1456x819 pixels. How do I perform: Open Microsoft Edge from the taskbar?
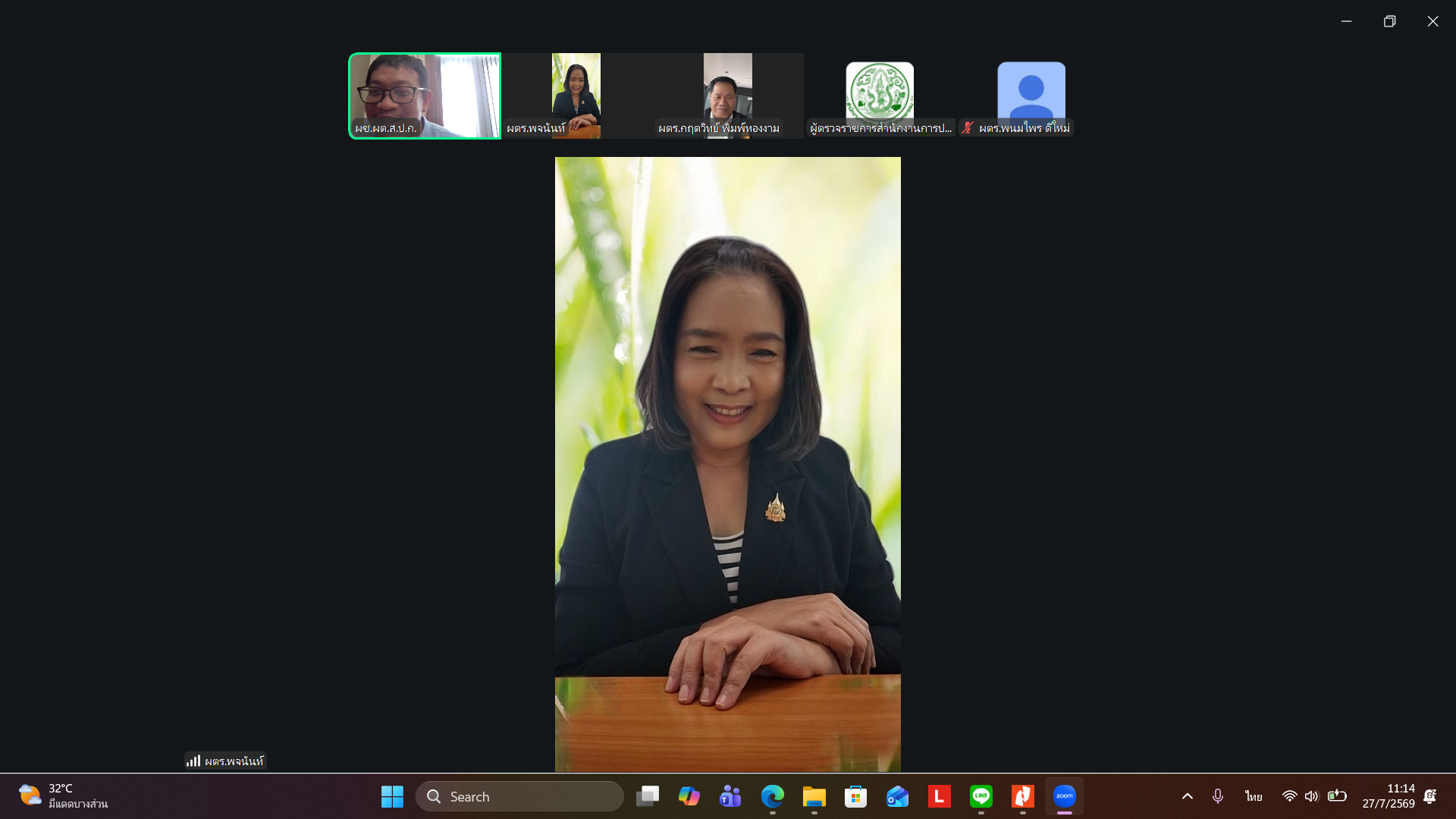point(773,796)
